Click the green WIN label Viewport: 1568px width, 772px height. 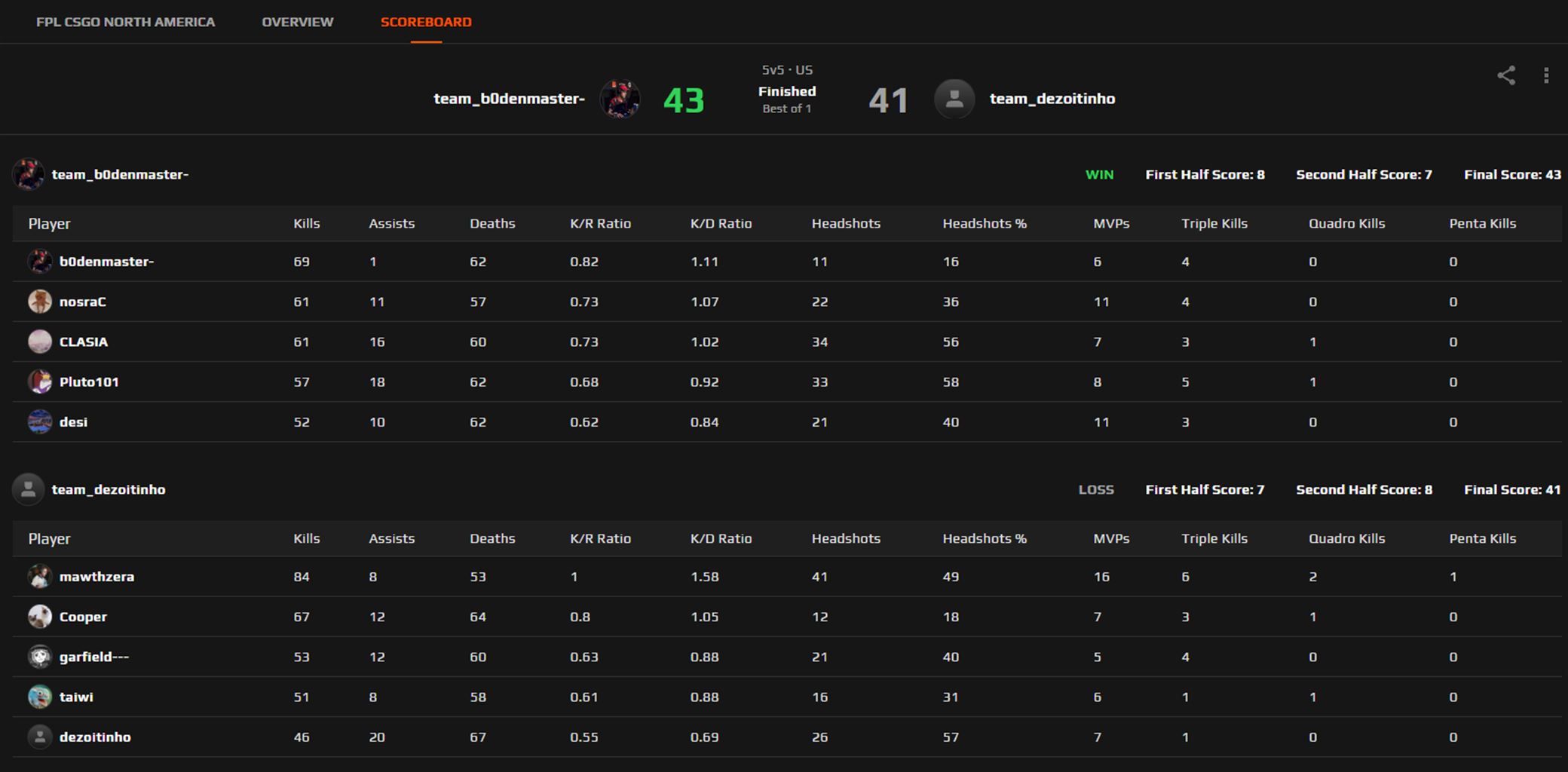[x=1099, y=174]
